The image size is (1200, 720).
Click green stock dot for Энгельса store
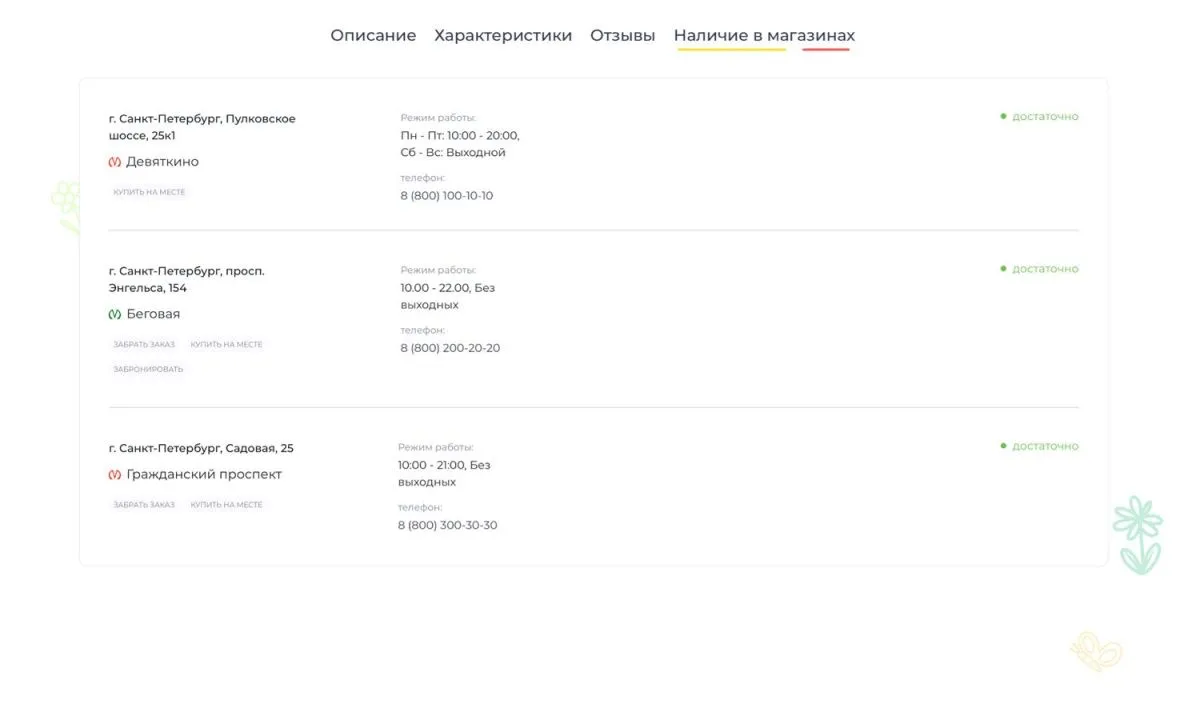pyautogui.click(x=1003, y=267)
